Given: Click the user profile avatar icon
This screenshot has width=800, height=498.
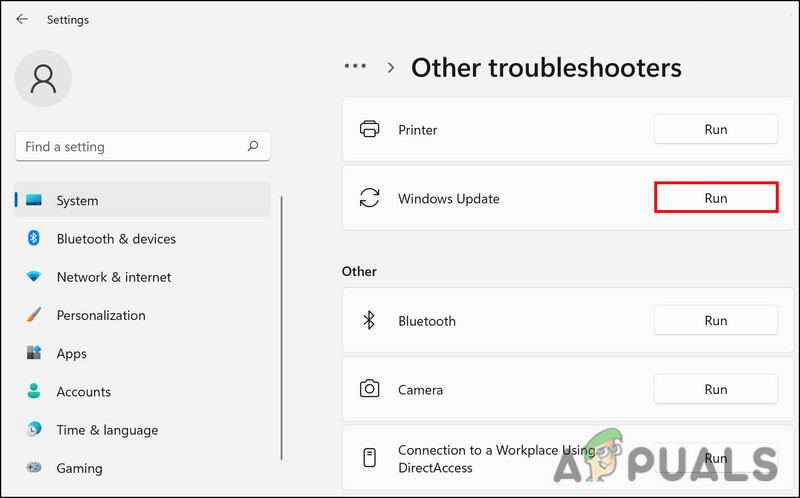Looking at the screenshot, I should point(44,79).
